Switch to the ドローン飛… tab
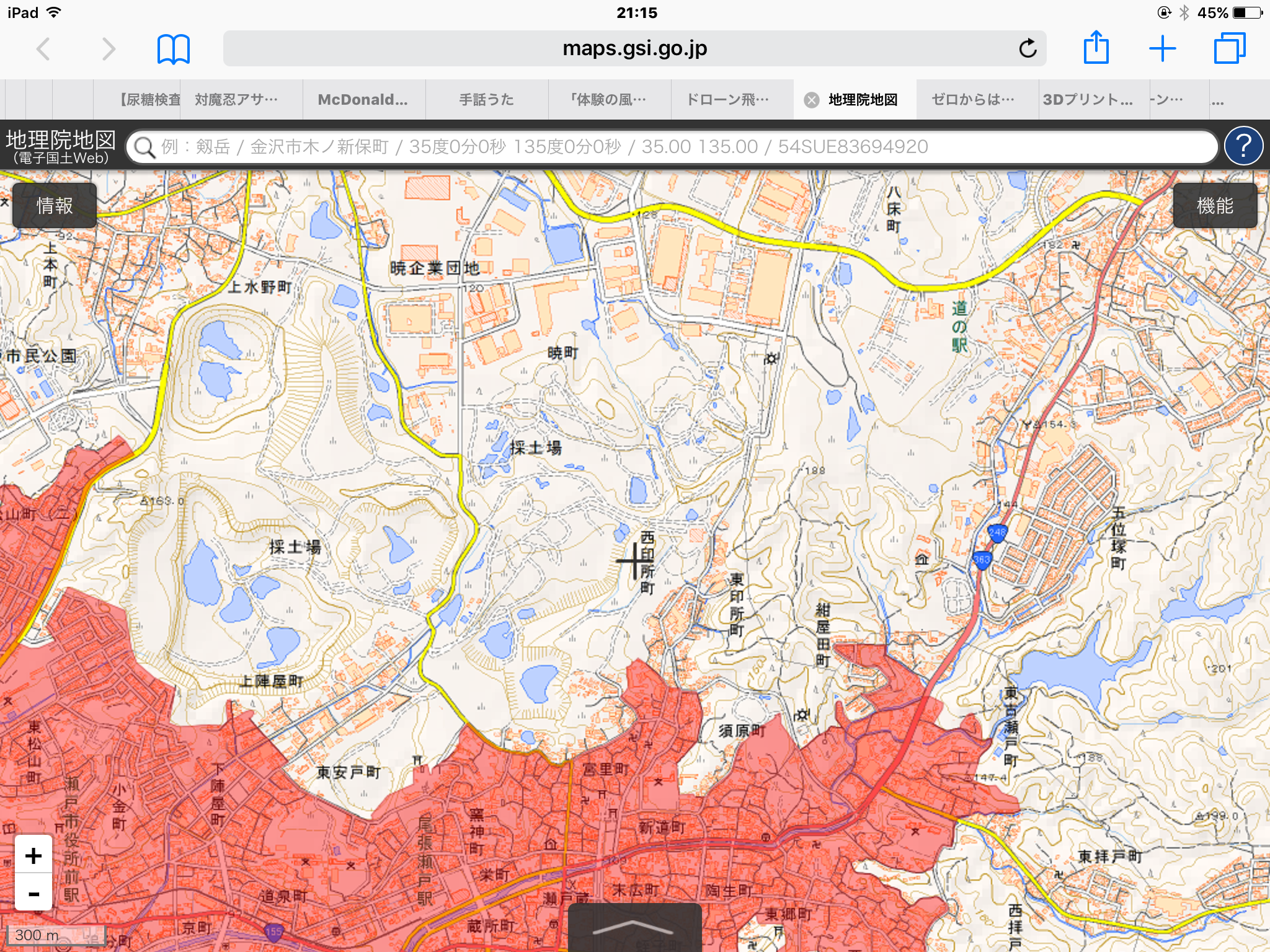This screenshot has height=952, width=1270. tap(727, 100)
